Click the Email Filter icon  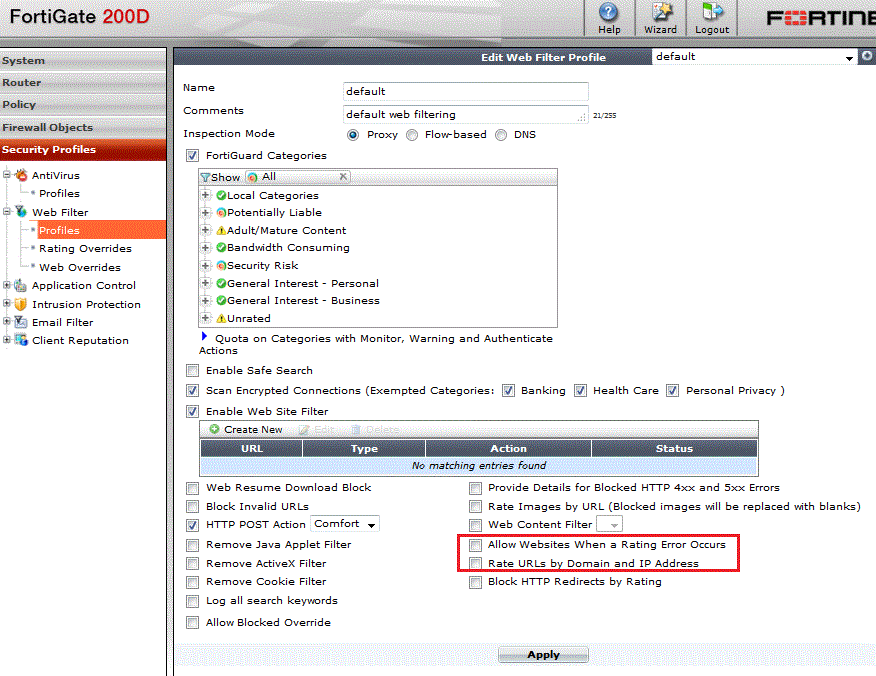tap(21, 322)
